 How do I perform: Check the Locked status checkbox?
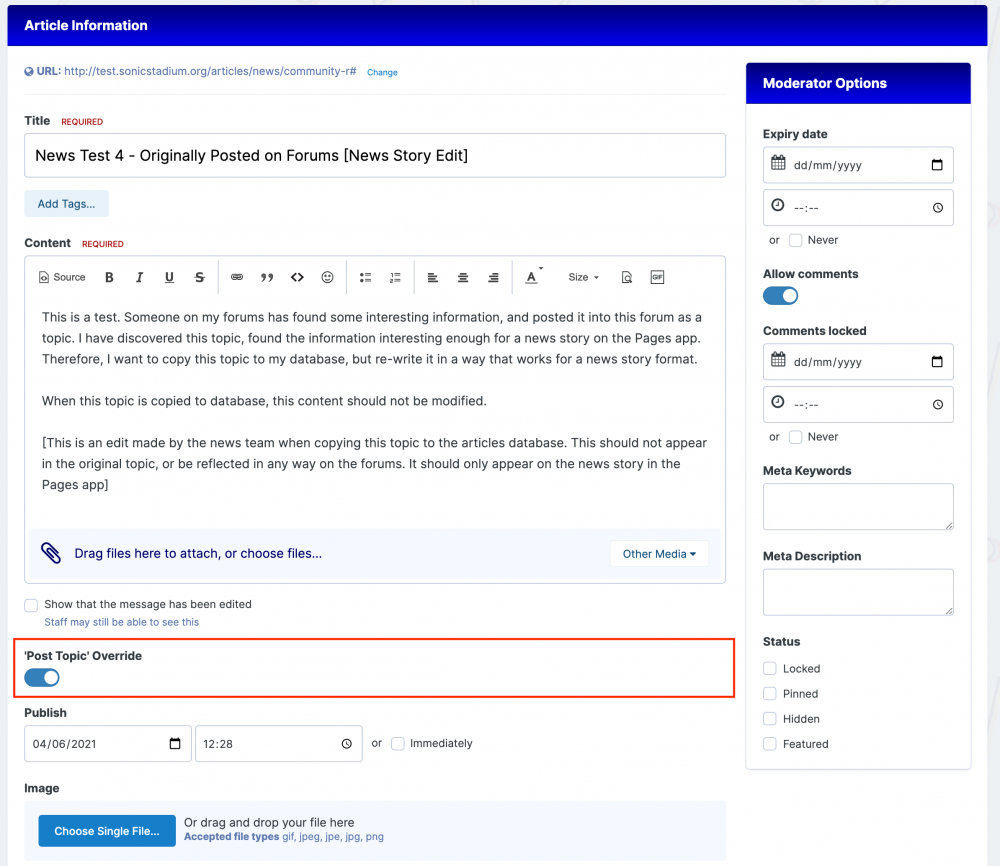[770, 668]
